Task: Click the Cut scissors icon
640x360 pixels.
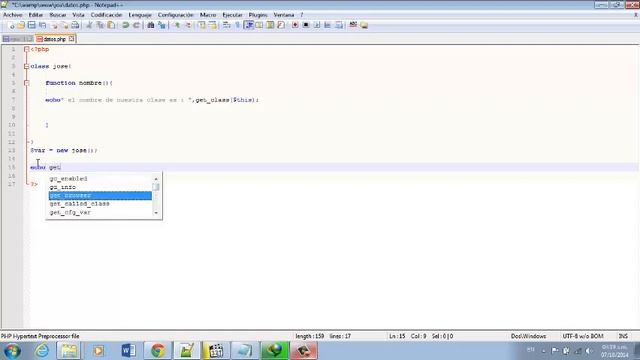Action: point(89,25)
